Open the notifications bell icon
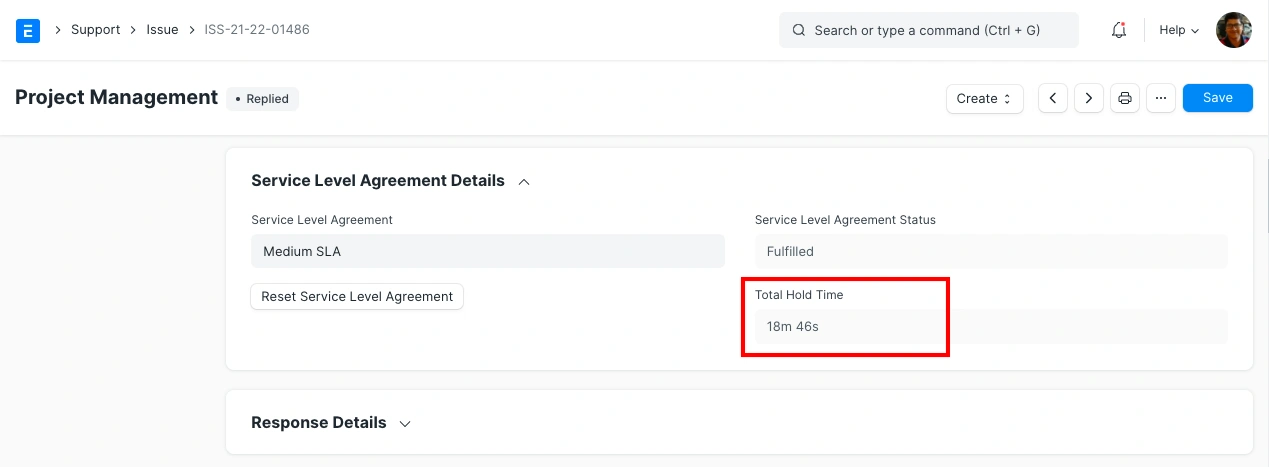This screenshot has height=467, width=1269. click(1119, 30)
